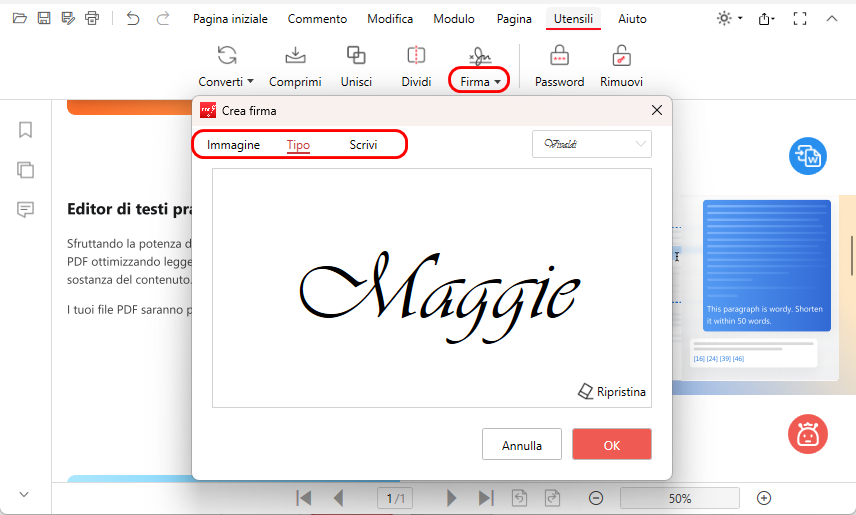Click the page number field 1/1
856x515 pixels.
pyautogui.click(x=395, y=499)
